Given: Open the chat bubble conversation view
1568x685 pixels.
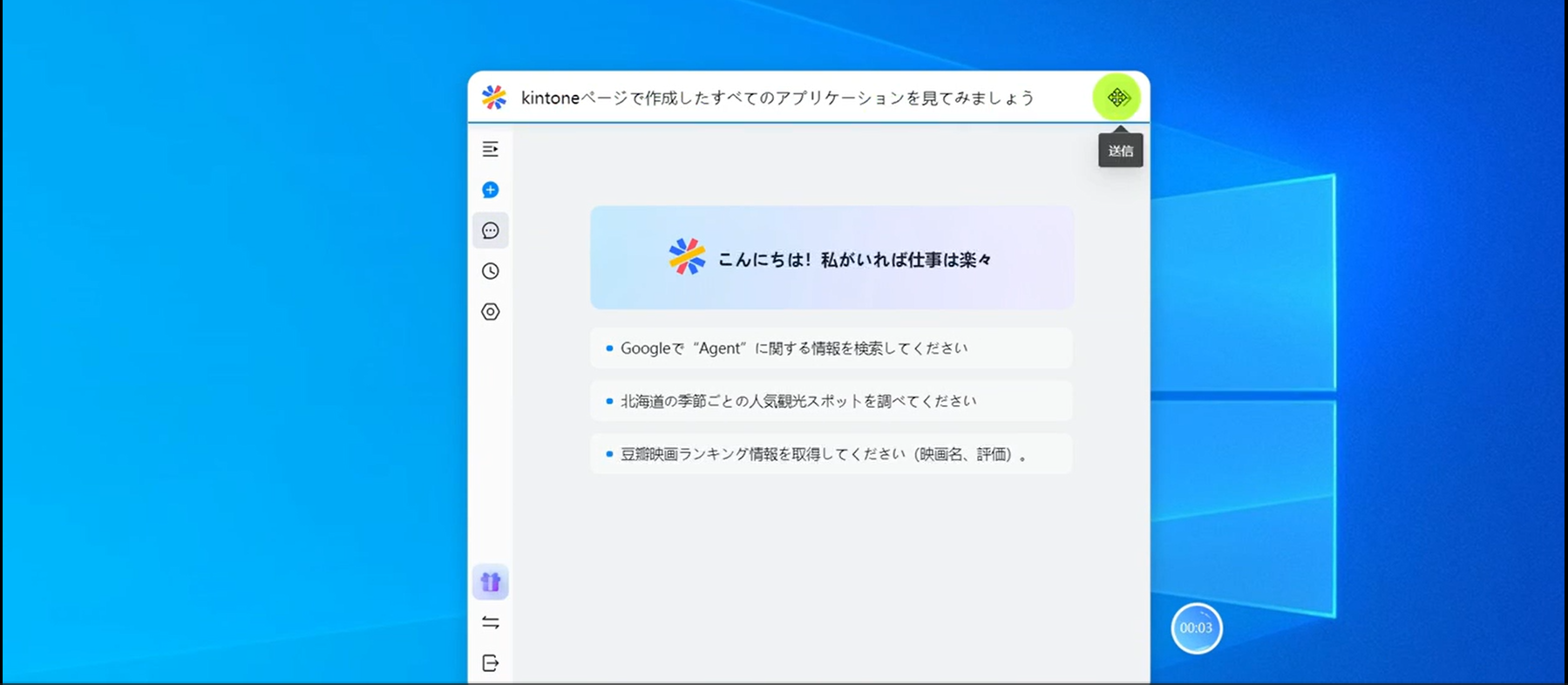Looking at the screenshot, I should click(x=491, y=231).
